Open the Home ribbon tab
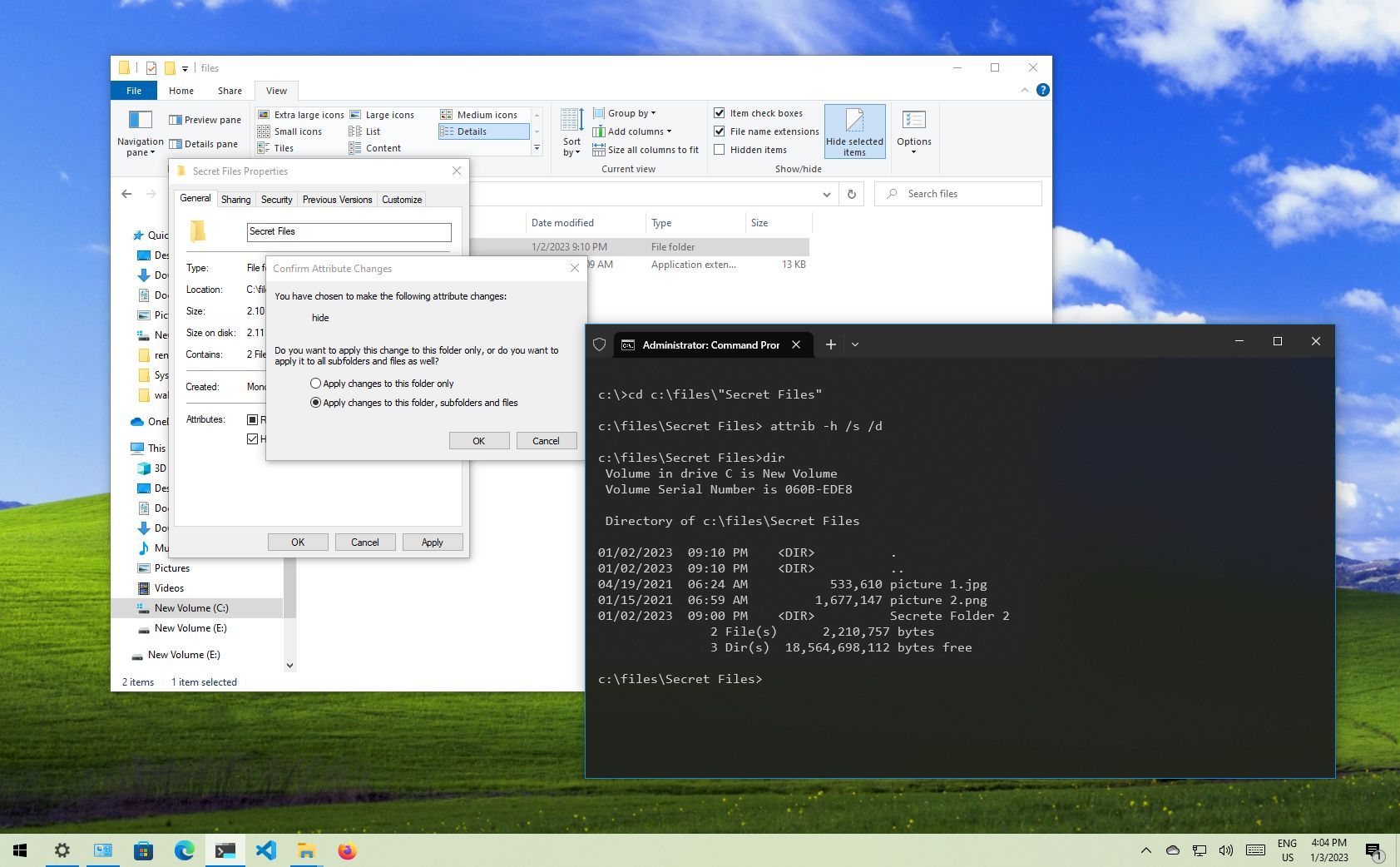Image resolution: width=1400 pixels, height=867 pixels. click(181, 90)
